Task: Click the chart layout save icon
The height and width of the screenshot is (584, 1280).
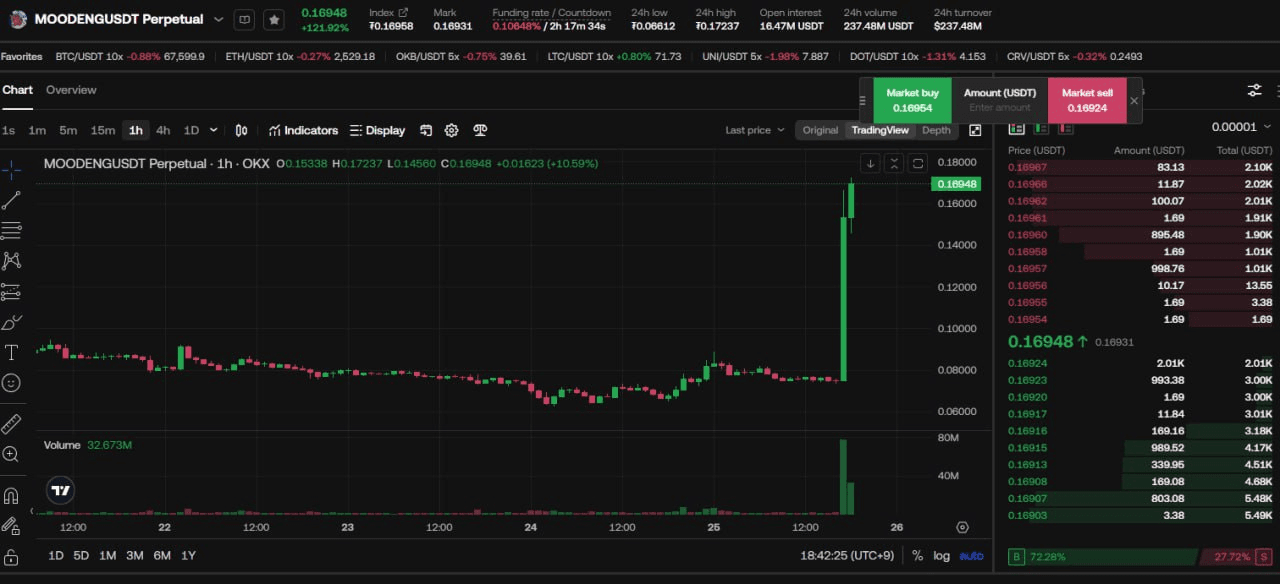Action: [425, 130]
